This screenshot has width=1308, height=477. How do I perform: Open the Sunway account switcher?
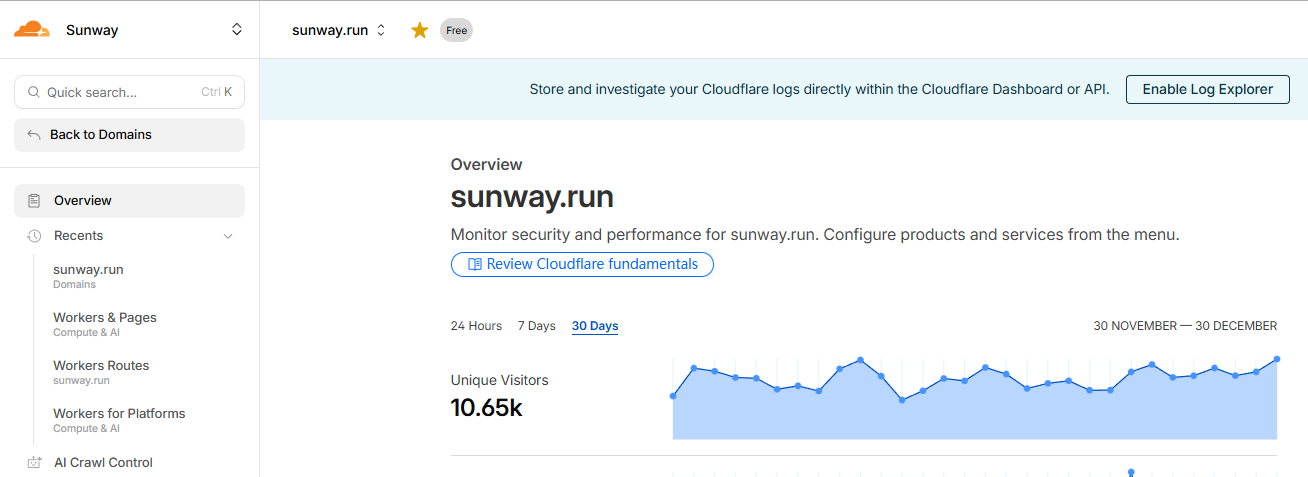pos(236,30)
